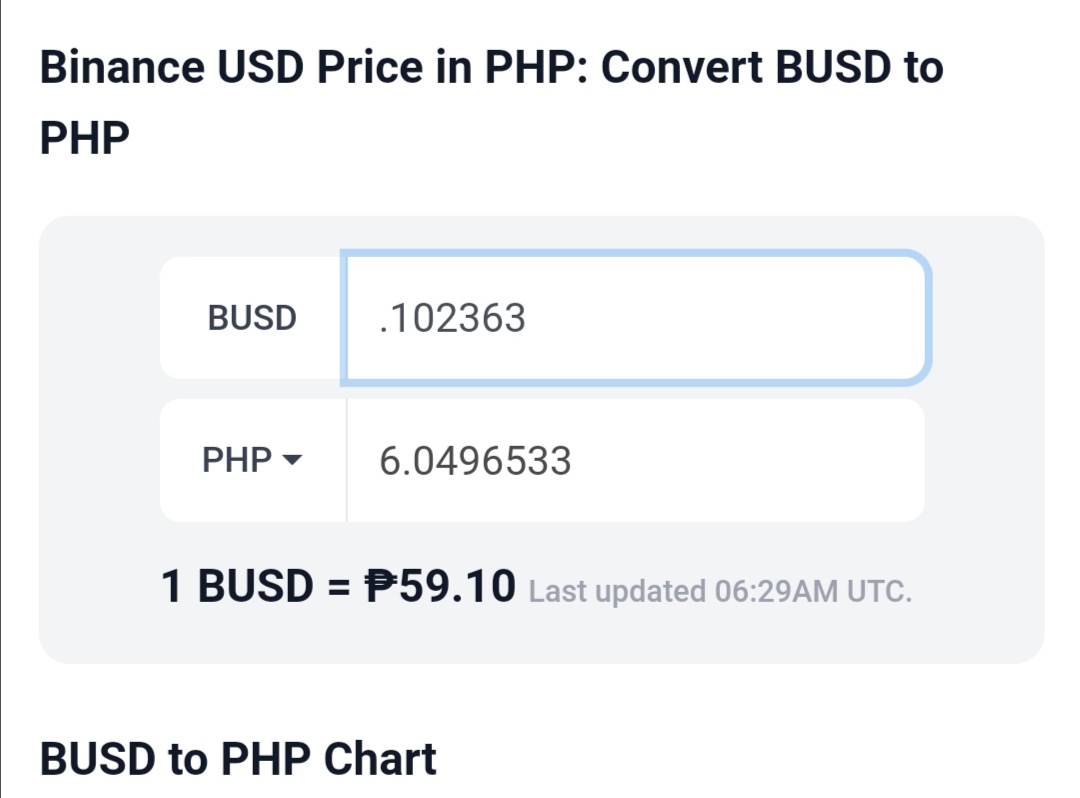The width and height of the screenshot is (1080, 798).
Task: Click the caret arrow beside PHP
Action: click(x=293, y=460)
